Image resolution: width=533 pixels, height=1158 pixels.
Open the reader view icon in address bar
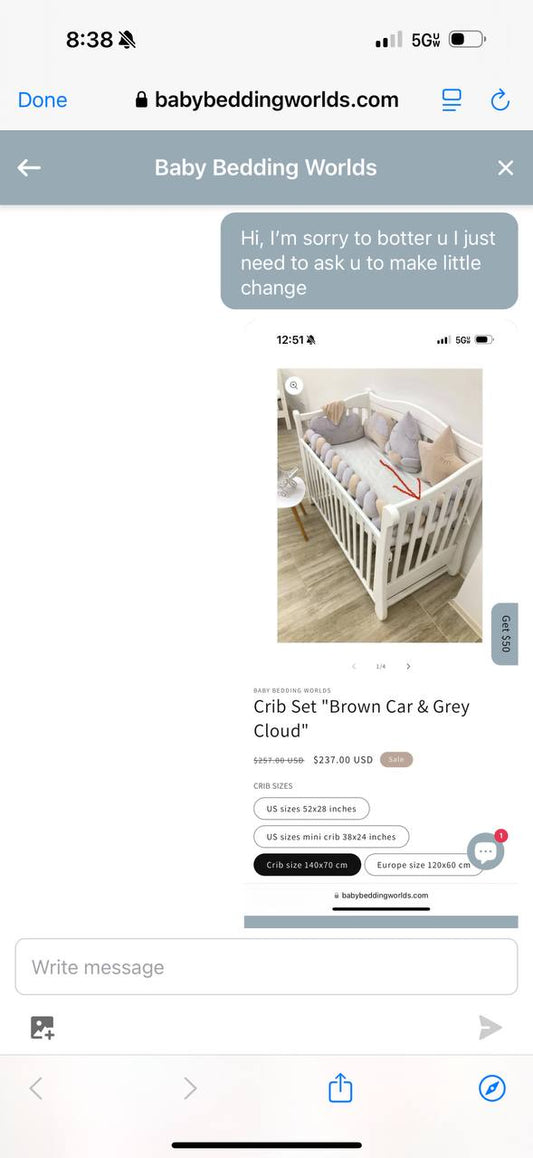pos(452,100)
